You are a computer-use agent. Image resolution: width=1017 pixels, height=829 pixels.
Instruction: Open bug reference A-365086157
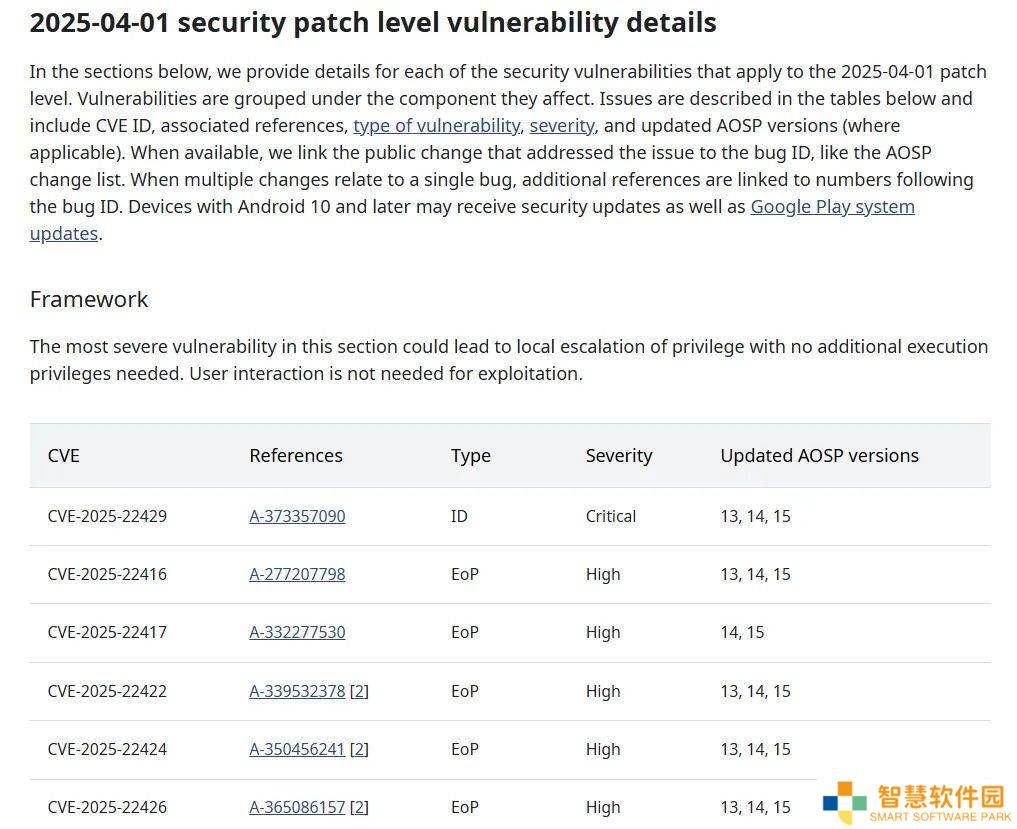(x=297, y=808)
